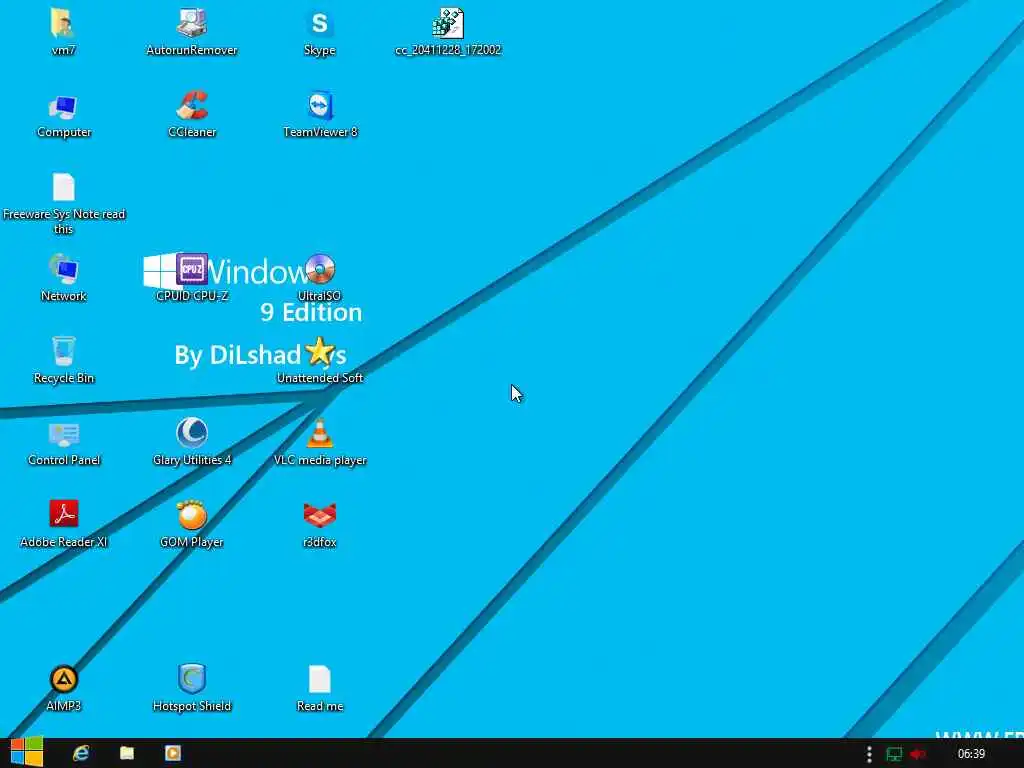
Task: Open the media player taskbar icon
Action: [172, 754]
